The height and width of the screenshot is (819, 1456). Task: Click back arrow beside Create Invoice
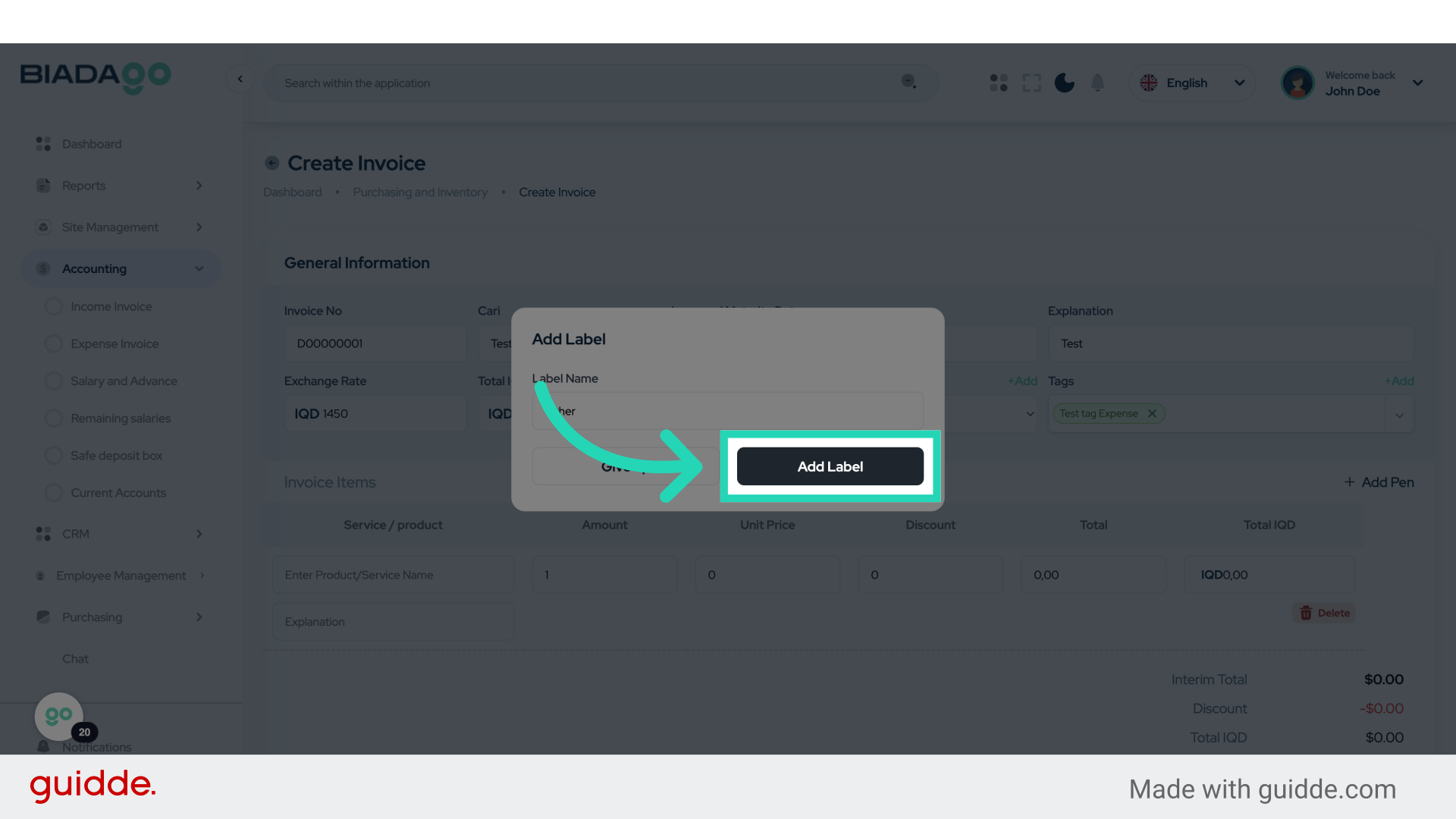tap(272, 163)
